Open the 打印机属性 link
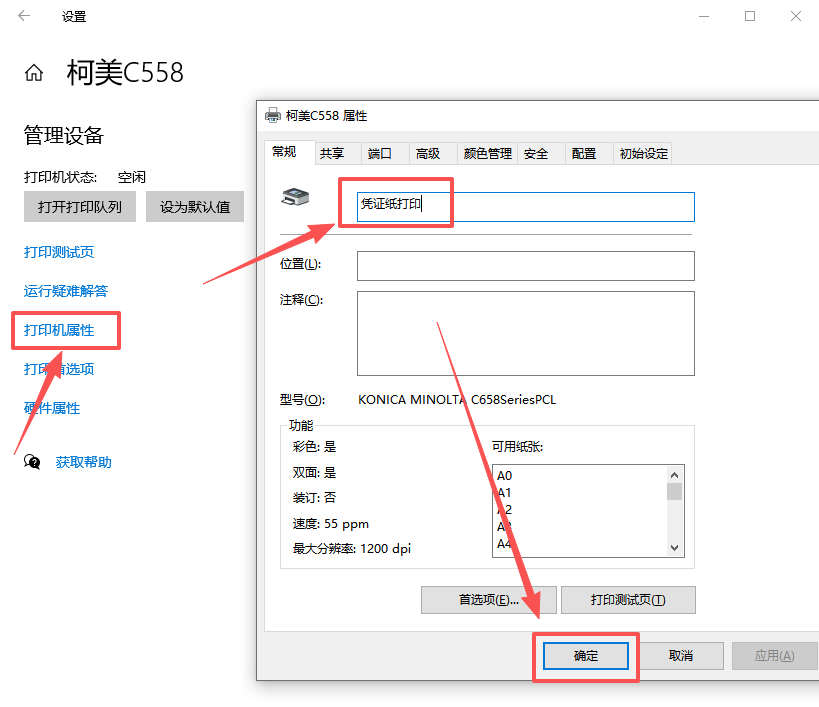Viewport: 819px width, 707px height. [59, 330]
